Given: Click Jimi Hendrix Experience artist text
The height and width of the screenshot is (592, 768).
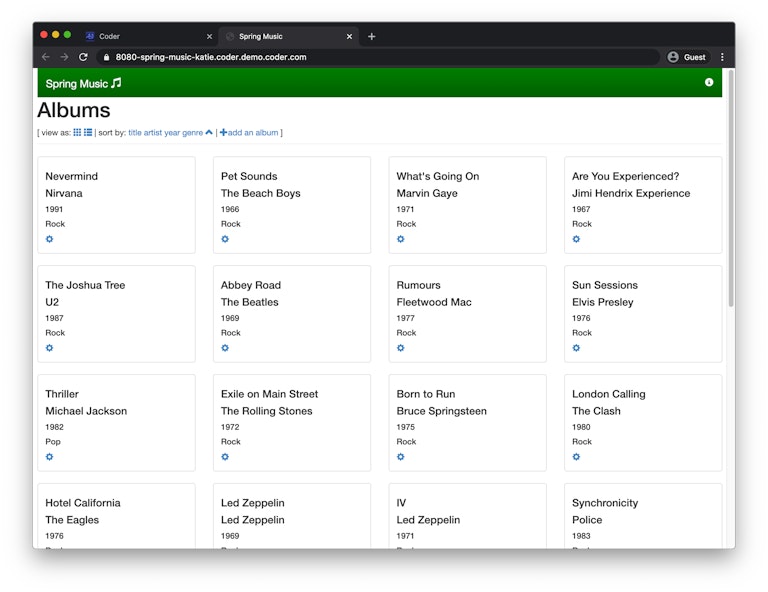Looking at the screenshot, I should (631, 193).
